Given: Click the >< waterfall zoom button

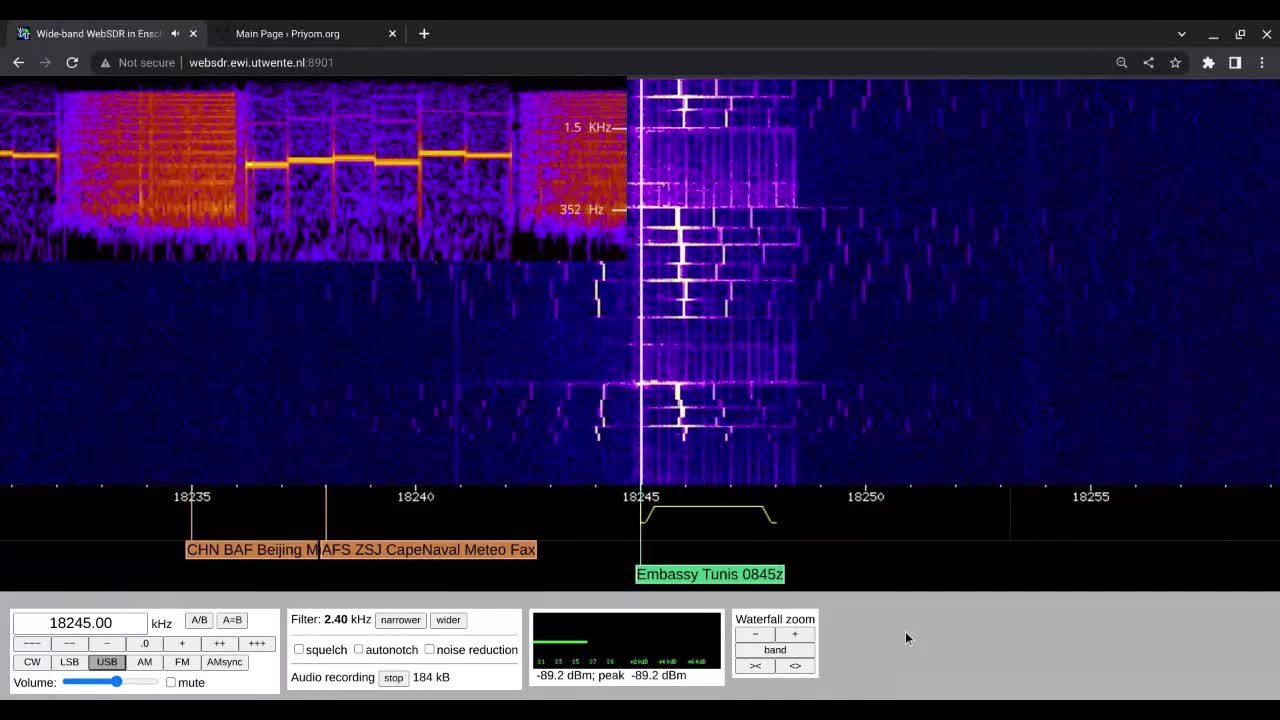Looking at the screenshot, I should [755, 666].
